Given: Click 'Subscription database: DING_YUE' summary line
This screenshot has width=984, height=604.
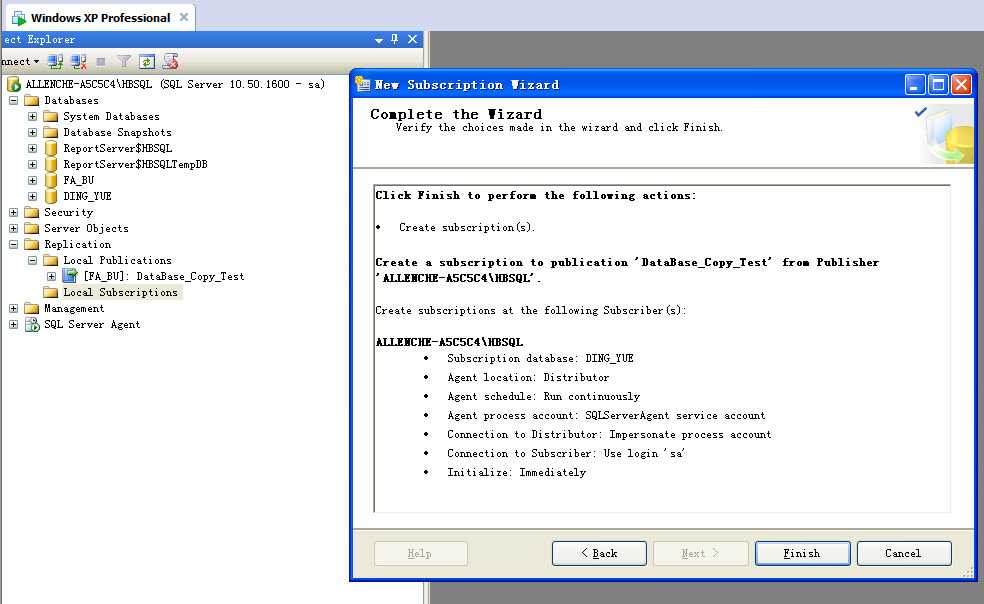Looking at the screenshot, I should coord(540,359).
